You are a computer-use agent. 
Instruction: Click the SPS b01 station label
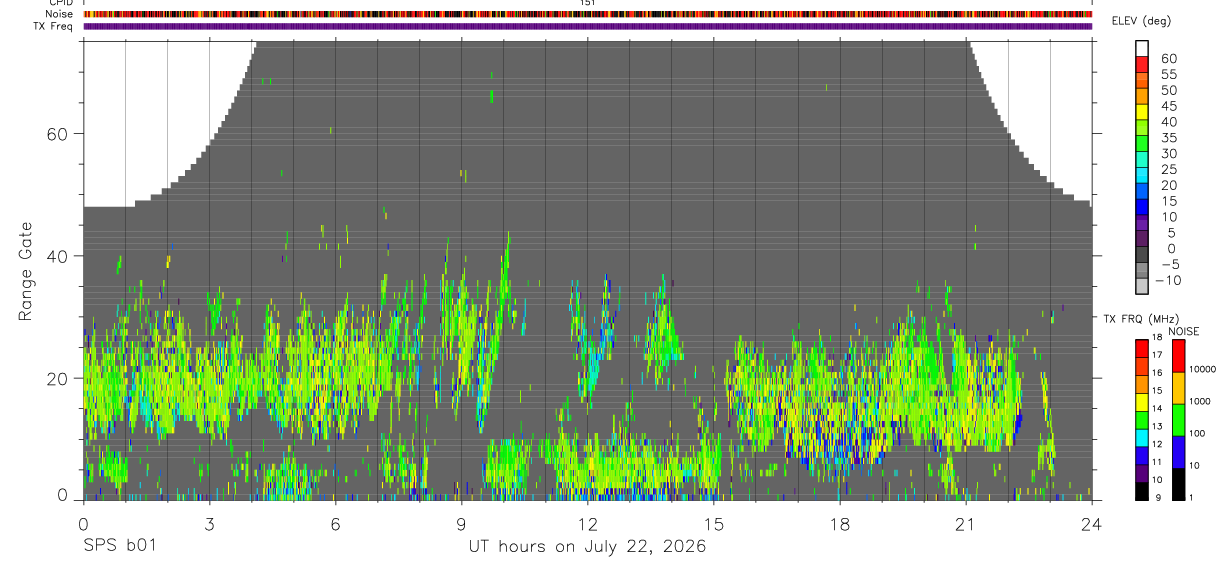point(119,547)
